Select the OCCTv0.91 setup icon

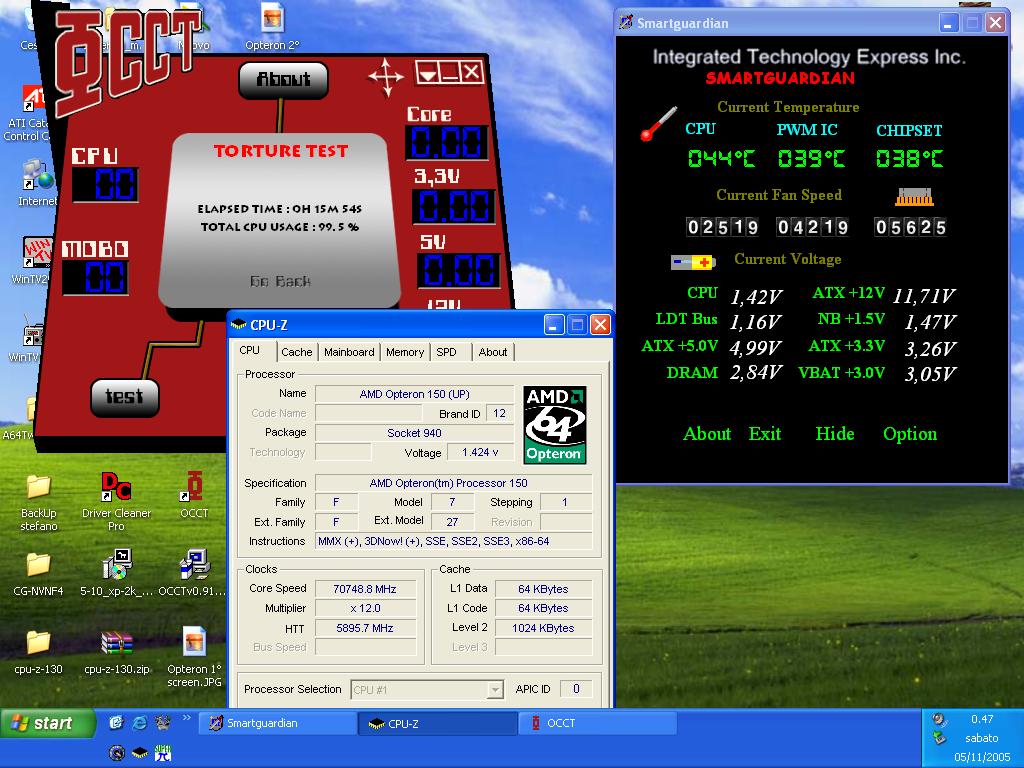[x=194, y=573]
